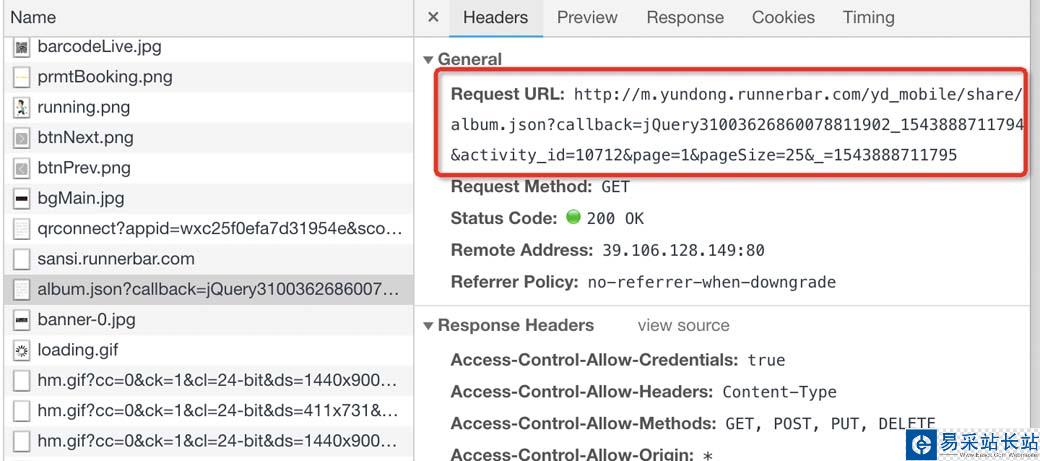The image size is (1040, 461).
Task: Collapse the General section
Action: click(x=428, y=60)
